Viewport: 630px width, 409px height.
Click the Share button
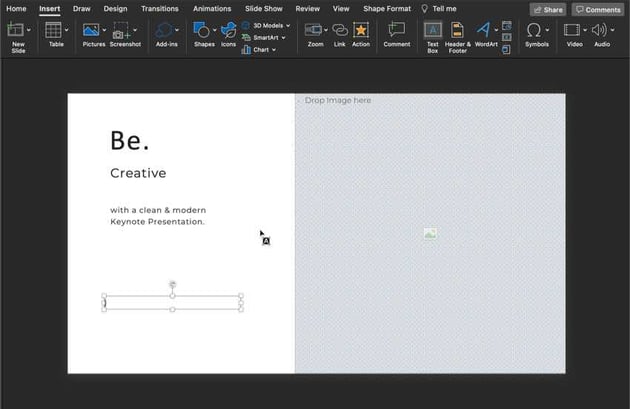pyautogui.click(x=547, y=9)
